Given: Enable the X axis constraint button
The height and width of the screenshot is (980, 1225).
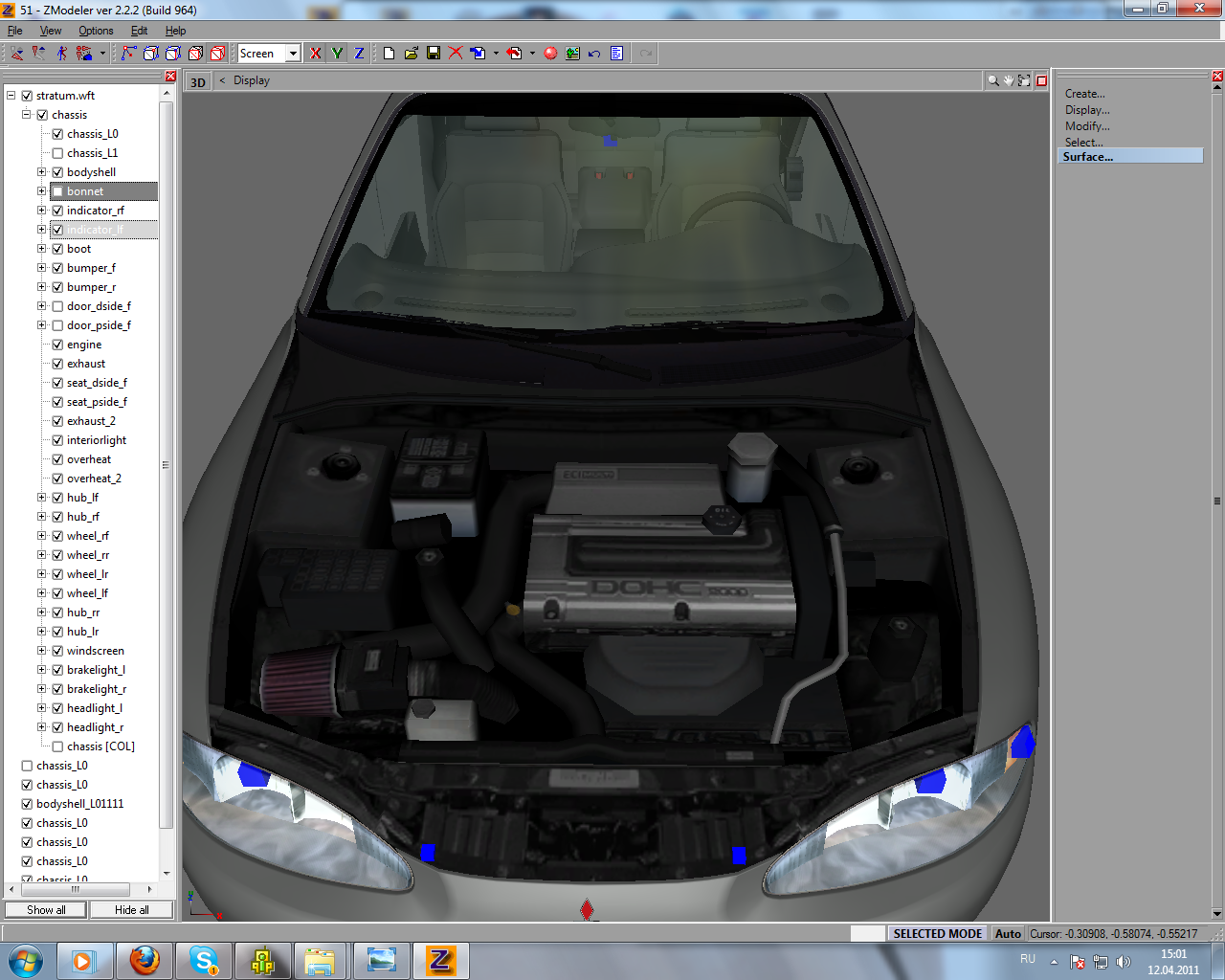Looking at the screenshot, I should click(x=316, y=54).
